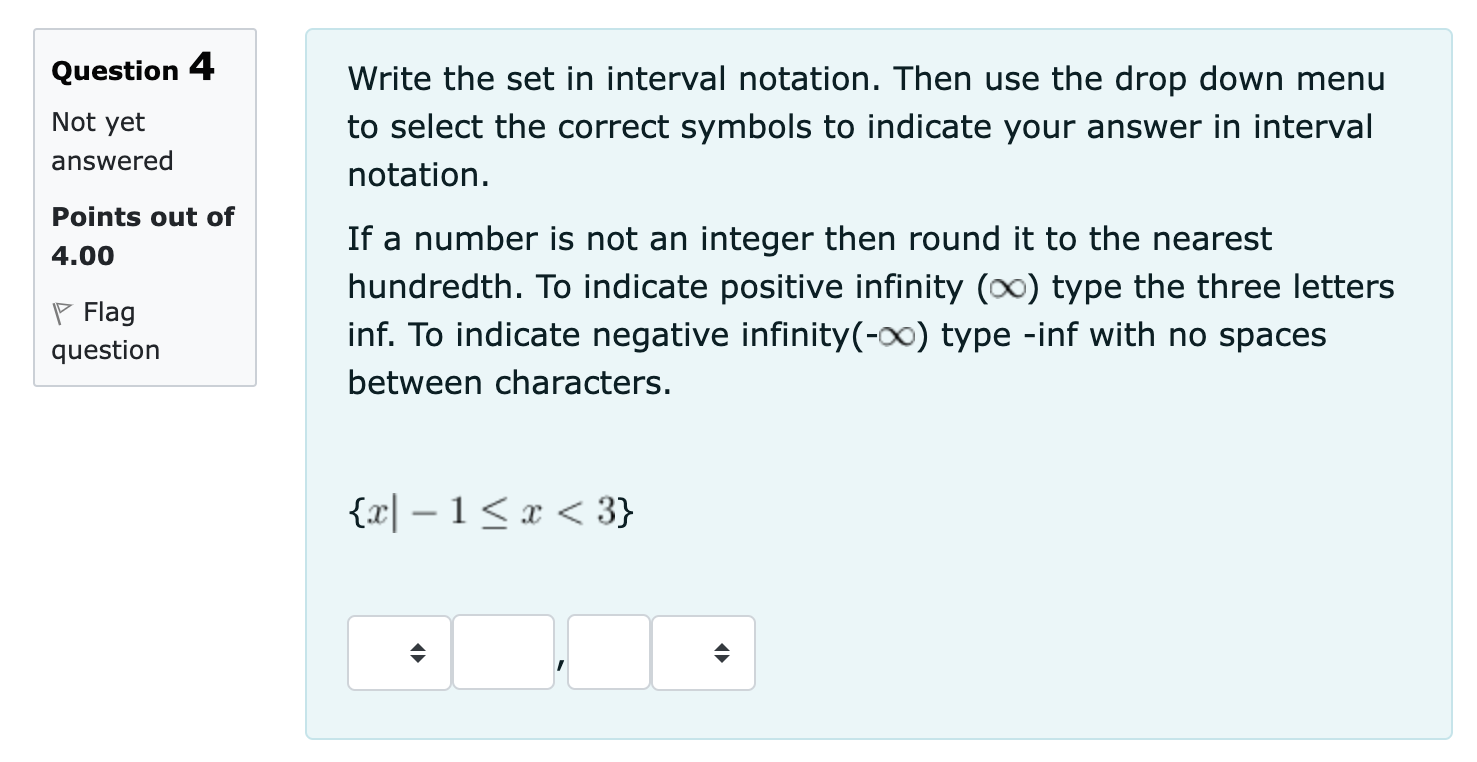Click the flag icon beside 'Flag question'
The width and height of the screenshot is (1477, 762).
click(61, 312)
